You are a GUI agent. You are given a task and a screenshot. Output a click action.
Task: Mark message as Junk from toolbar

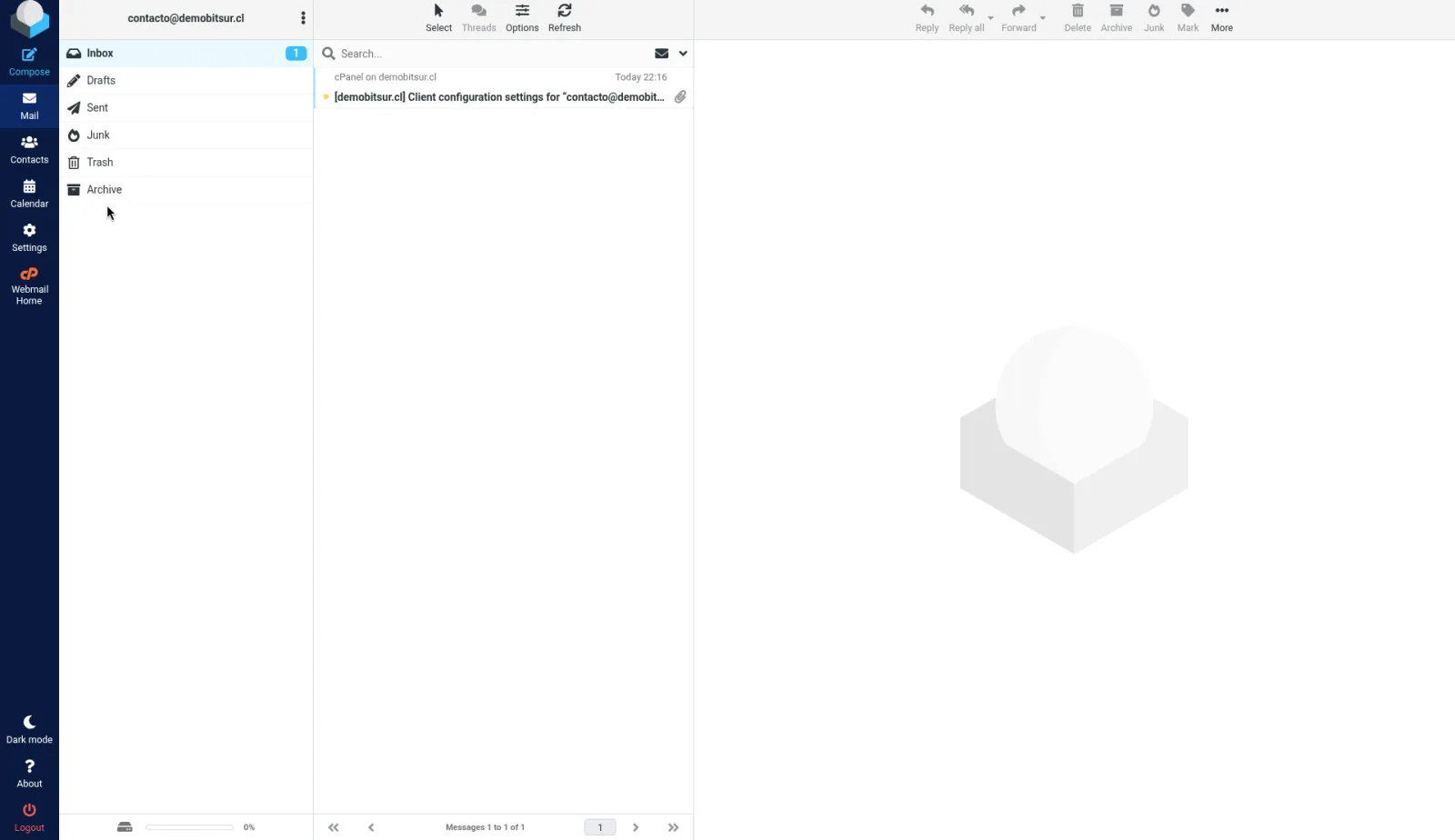coord(1154,18)
